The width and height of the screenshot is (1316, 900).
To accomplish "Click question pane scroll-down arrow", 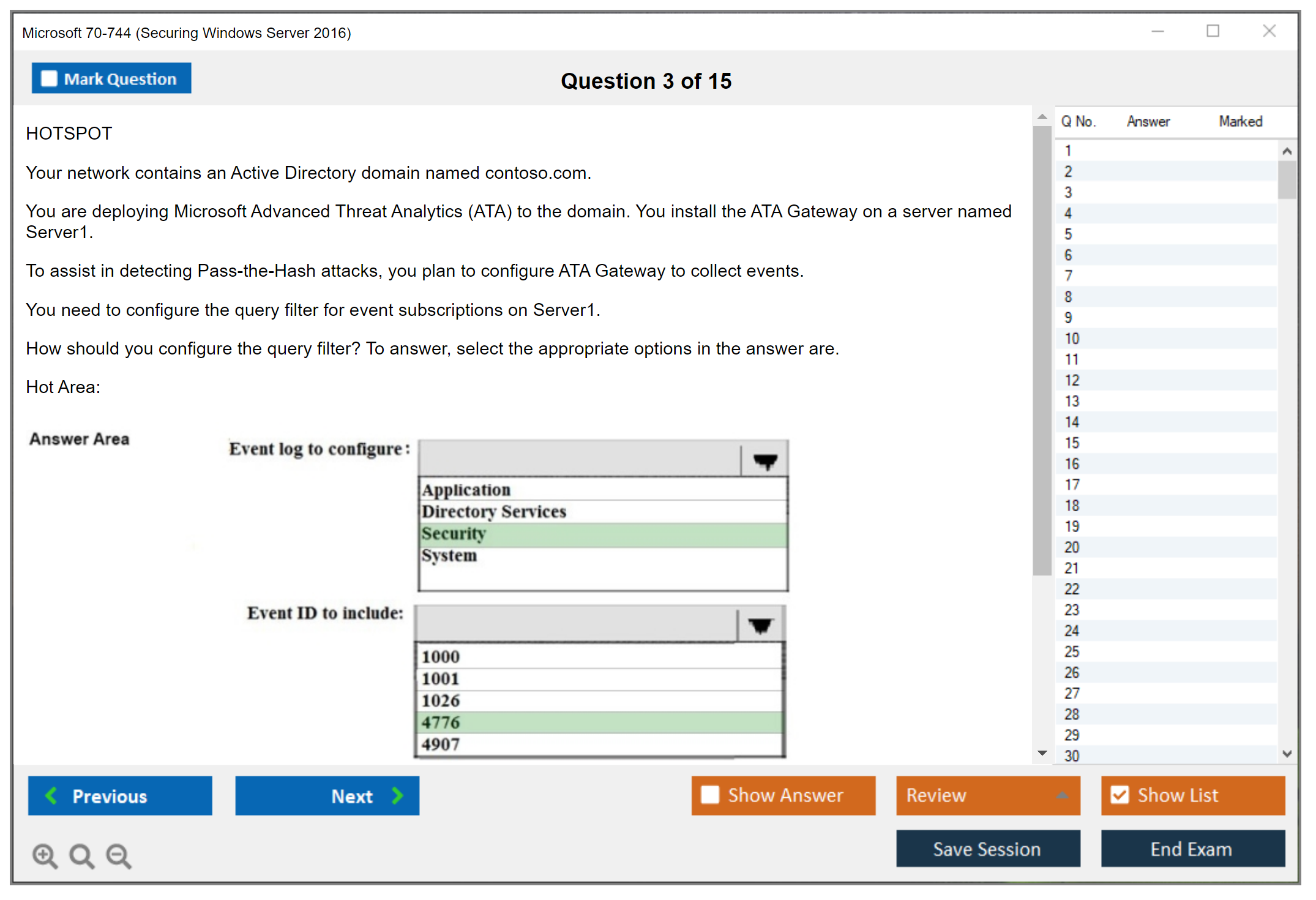I will (1042, 753).
